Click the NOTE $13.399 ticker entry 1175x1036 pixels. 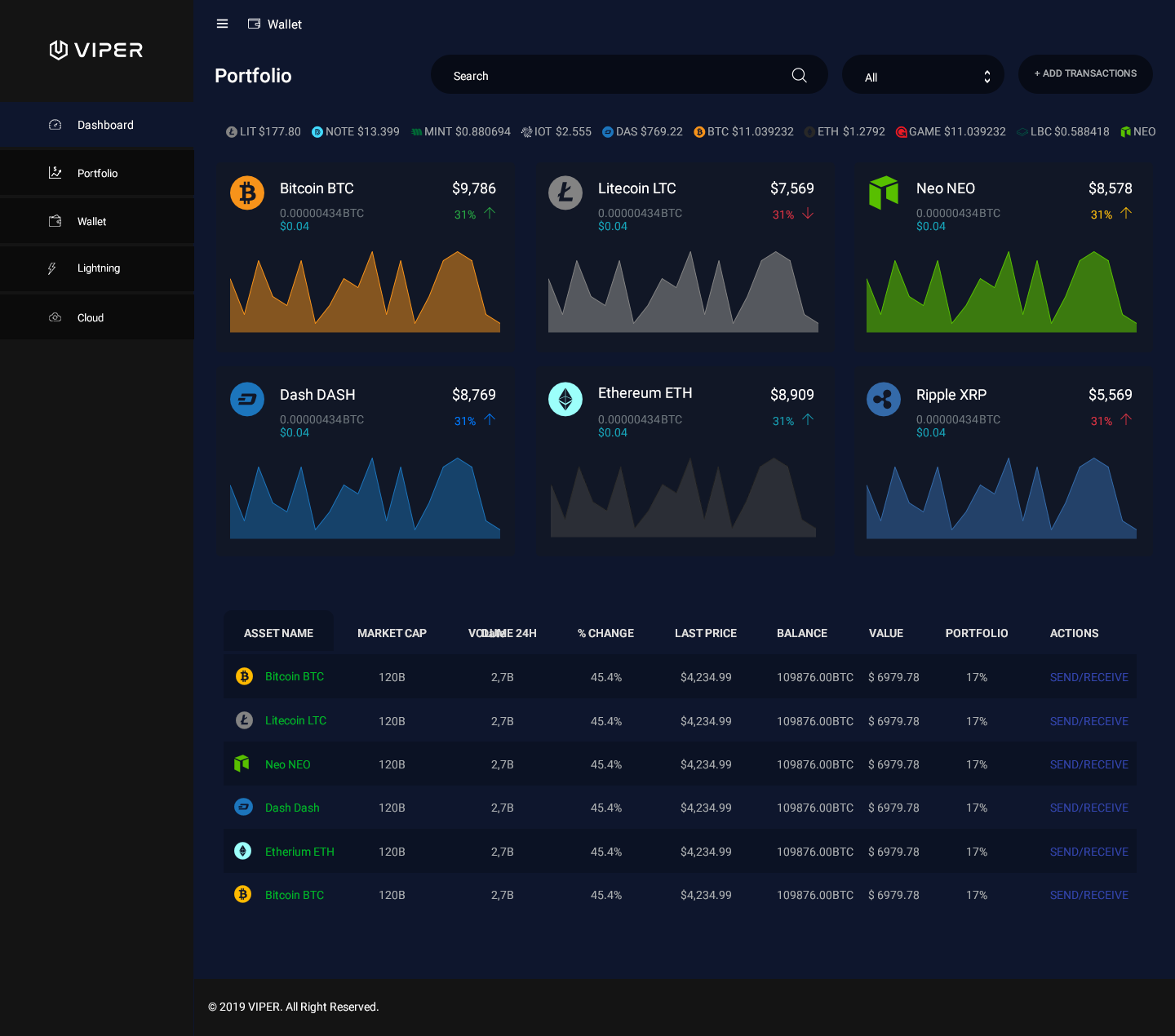356,132
